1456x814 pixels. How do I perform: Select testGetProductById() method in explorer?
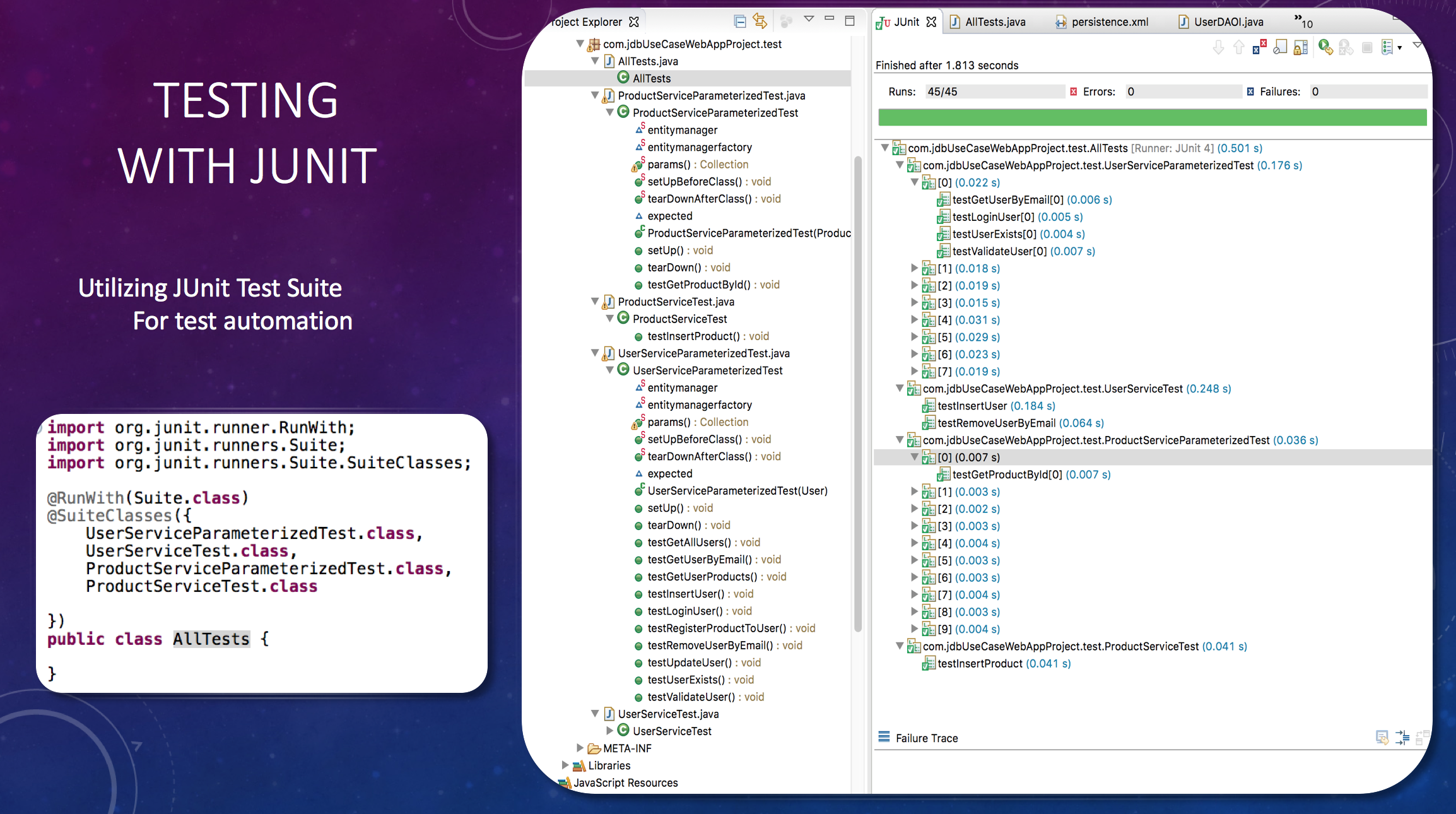tap(698, 285)
